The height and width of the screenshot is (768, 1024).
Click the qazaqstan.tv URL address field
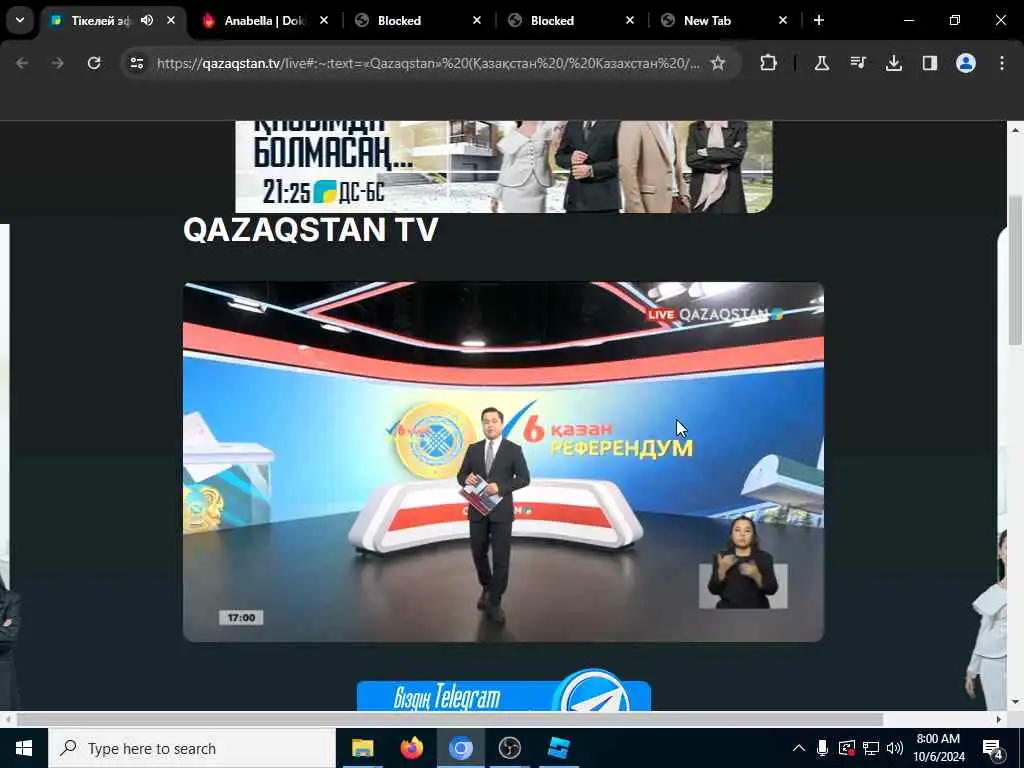tap(428, 63)
